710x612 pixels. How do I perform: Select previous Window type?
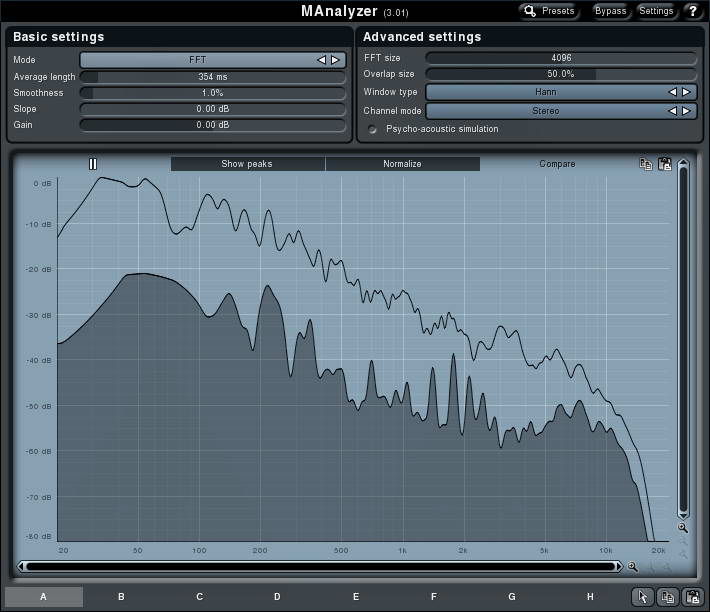672,92
